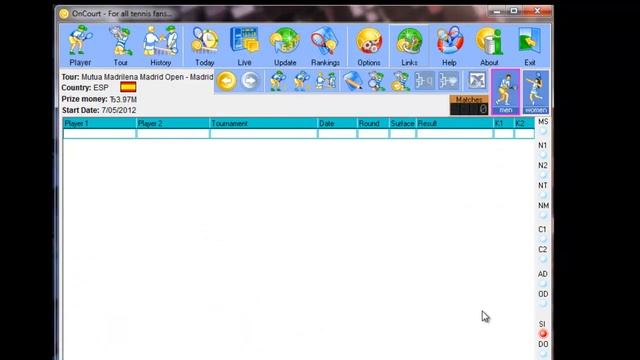Screen dimensions: 640x360
Task: Open the Options settings
Action: tap(369, 46)
